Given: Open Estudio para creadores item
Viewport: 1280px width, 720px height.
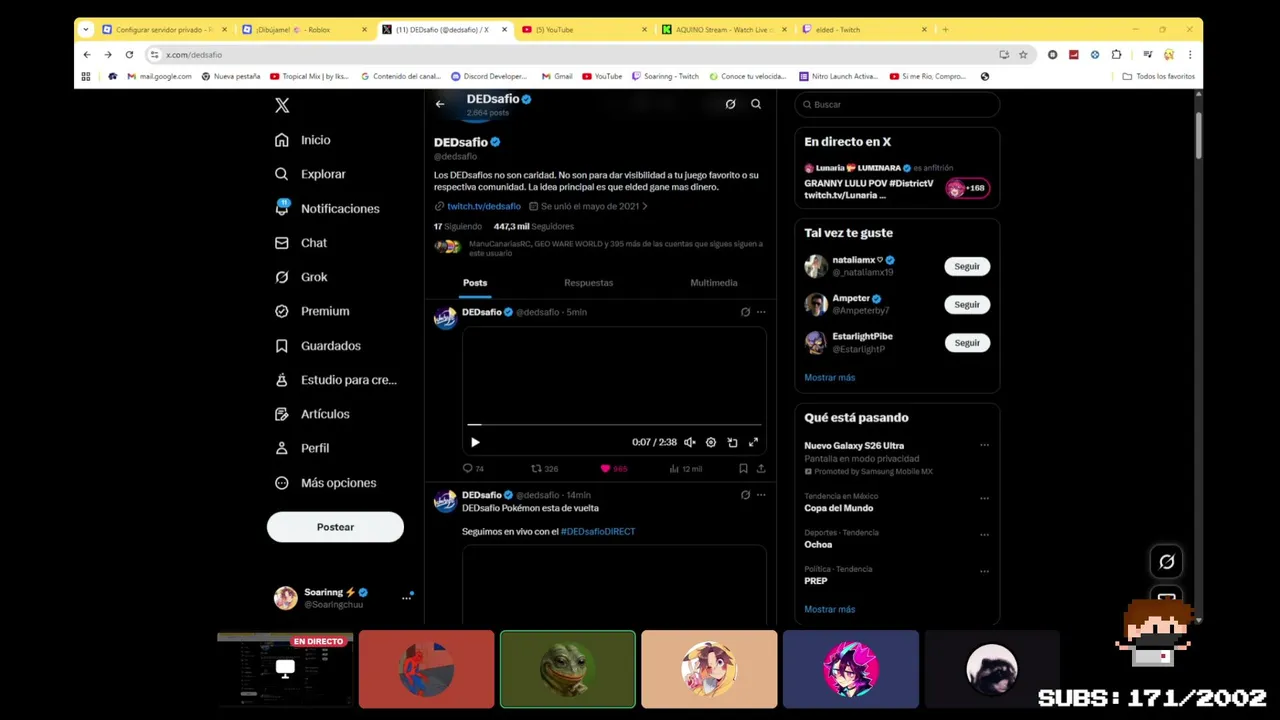Looking at the screenshot, I should point(335,380).
